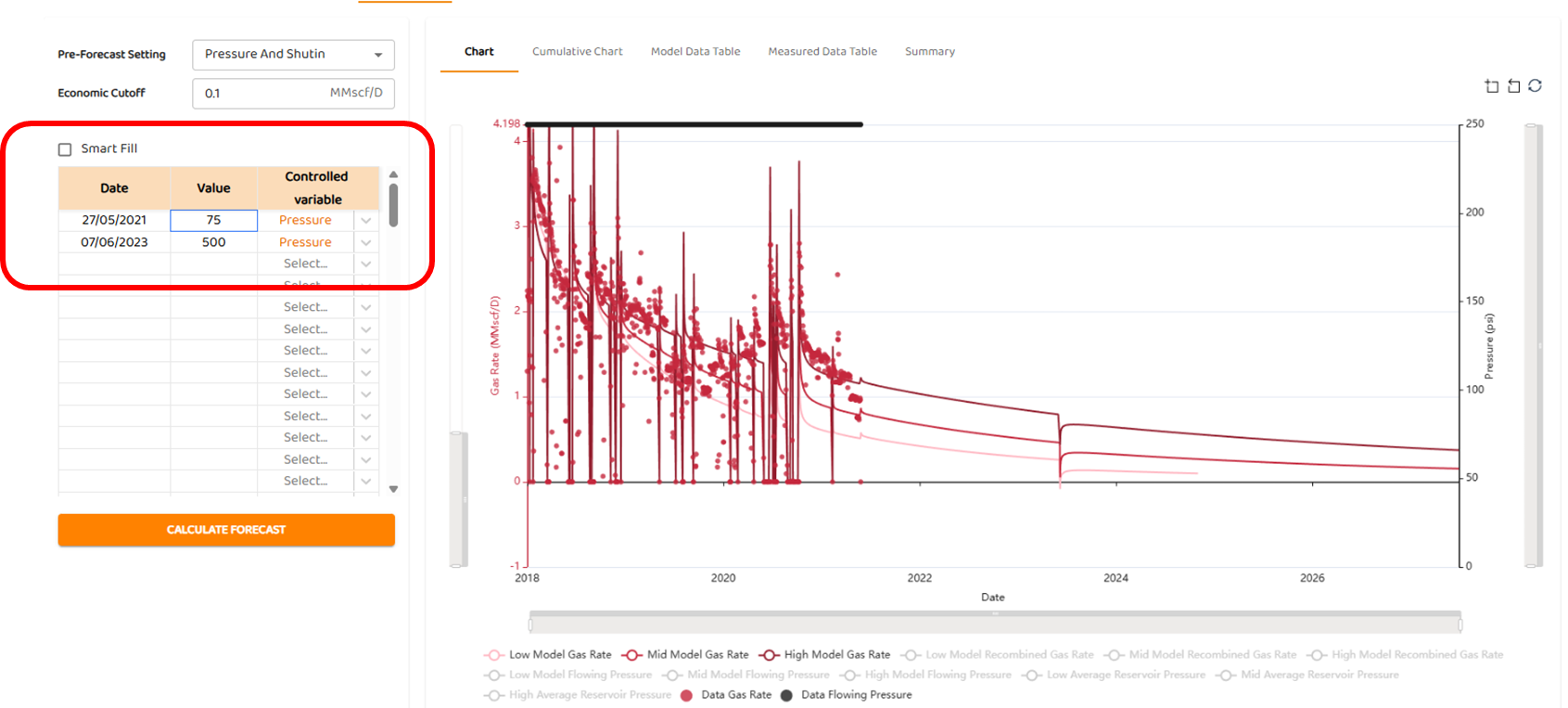Switch to the Cumulative Chart tab
The image size is (1568, 708).
577,52
